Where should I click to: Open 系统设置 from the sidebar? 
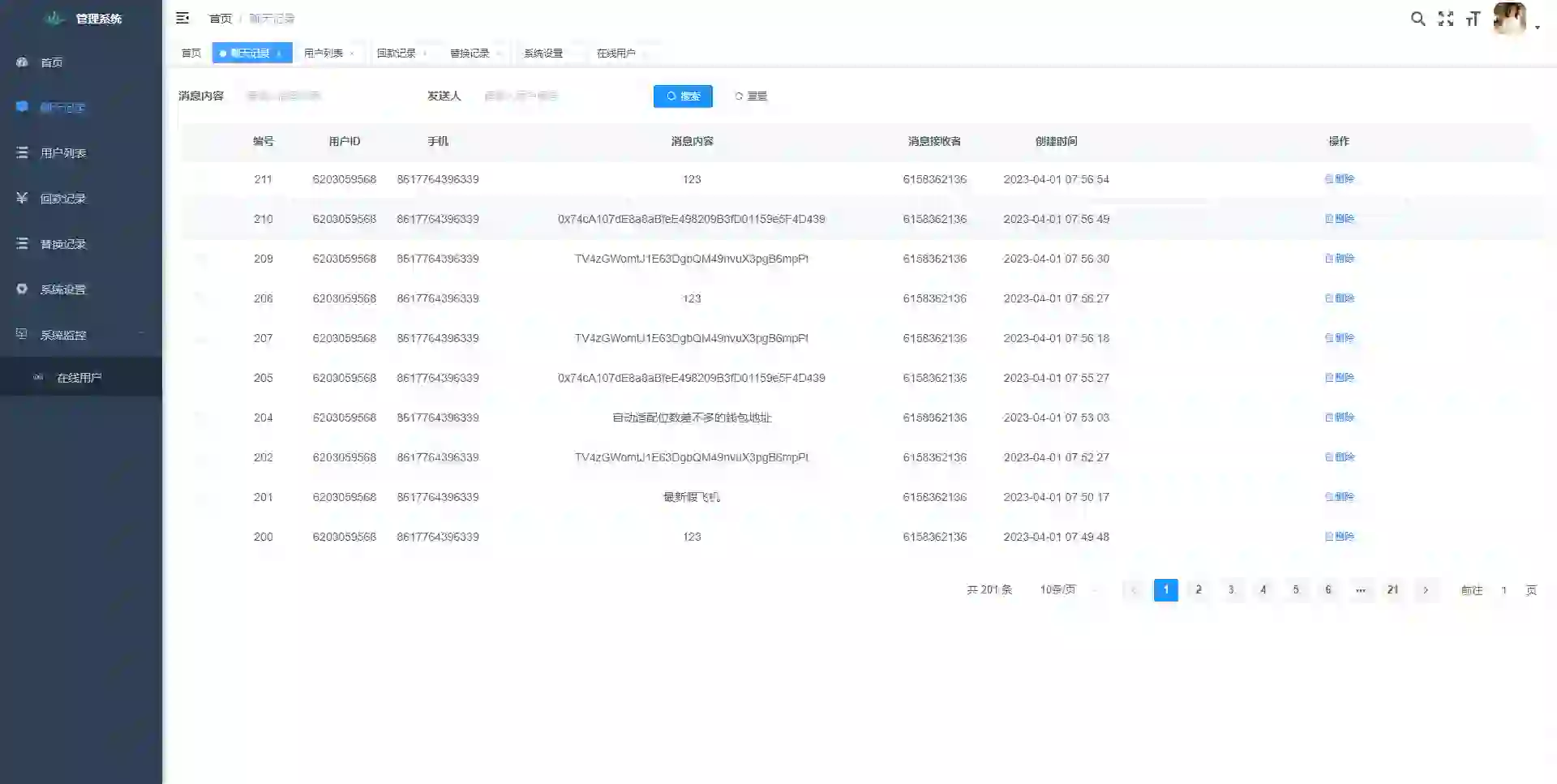tap(65, 289)
